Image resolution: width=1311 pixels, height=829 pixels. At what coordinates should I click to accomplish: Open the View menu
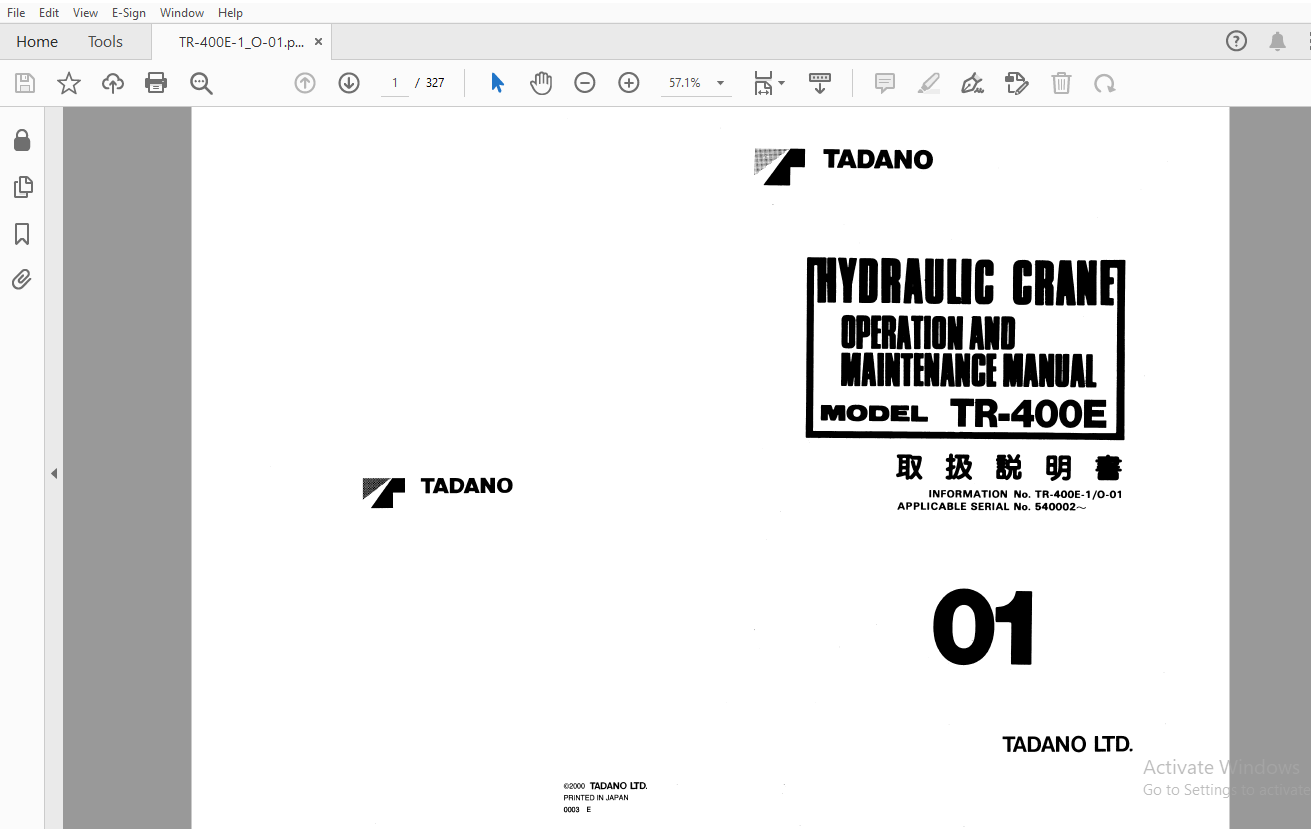click(86, 13)
